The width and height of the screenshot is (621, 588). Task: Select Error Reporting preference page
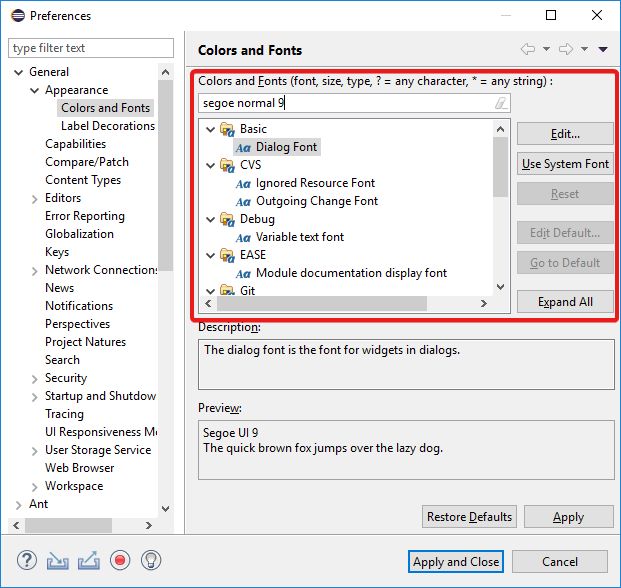(85, 216)
